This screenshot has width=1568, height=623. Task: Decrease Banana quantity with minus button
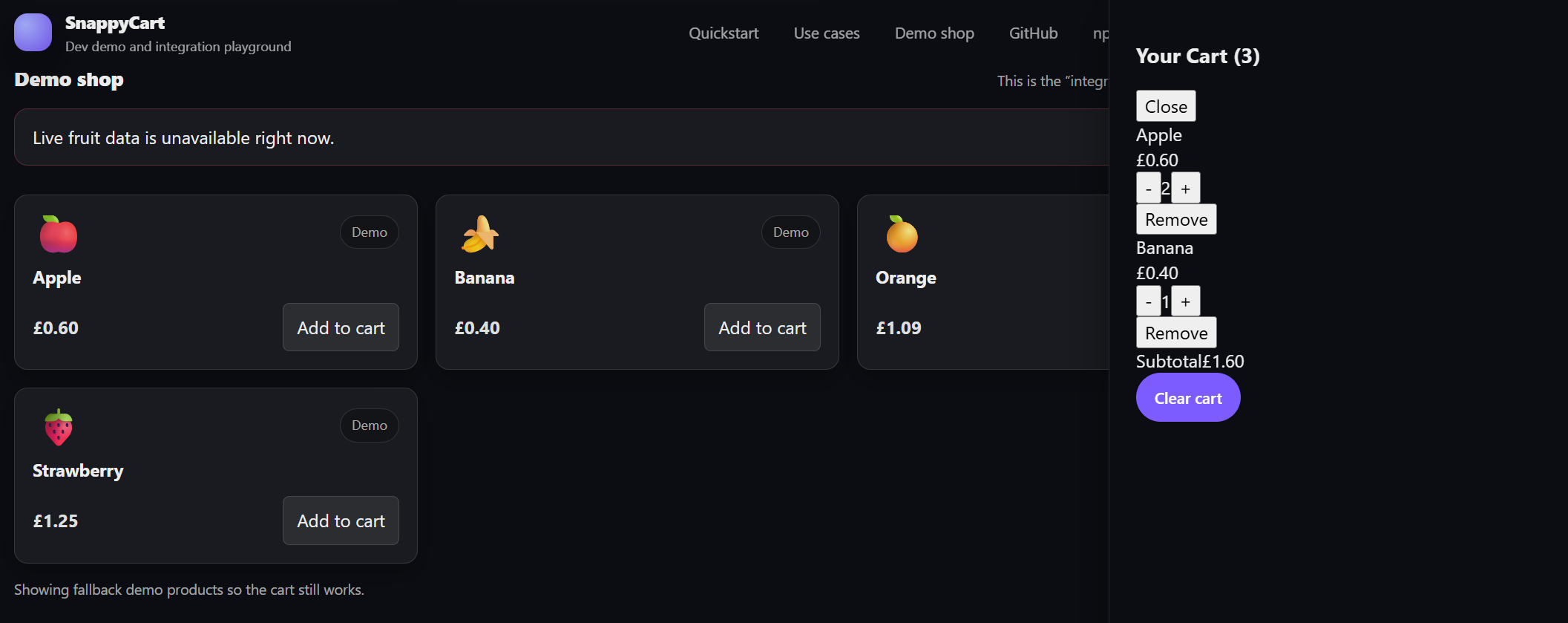click(x=1149, y=301)
